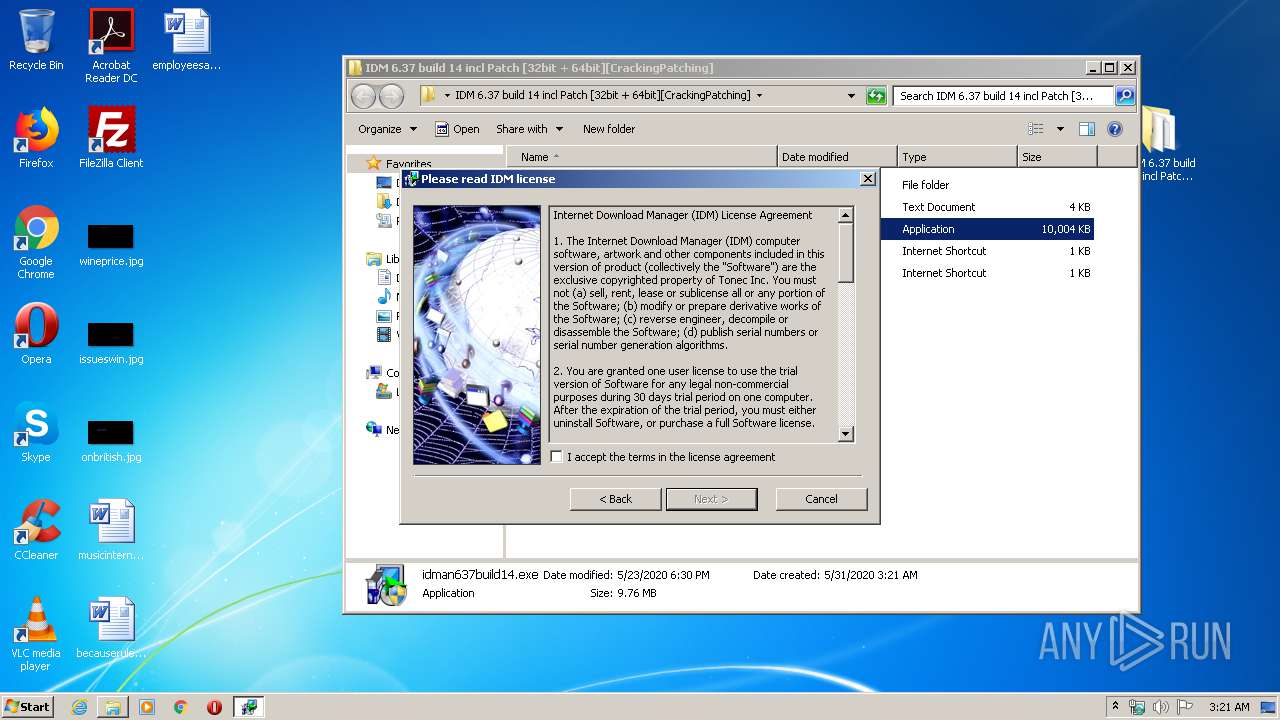This screenshot has width=1280, height=720.
Task: Click the Explorer address bar path
Action: [x=602, y=96]
